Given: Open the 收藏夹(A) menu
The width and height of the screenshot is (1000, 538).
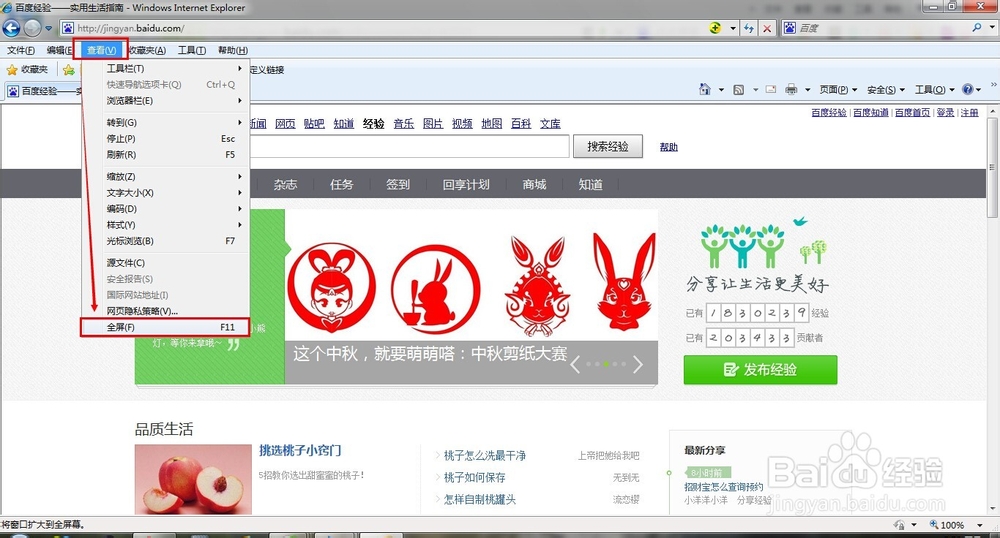Looking at the screenshot, I should pos(147,50).
